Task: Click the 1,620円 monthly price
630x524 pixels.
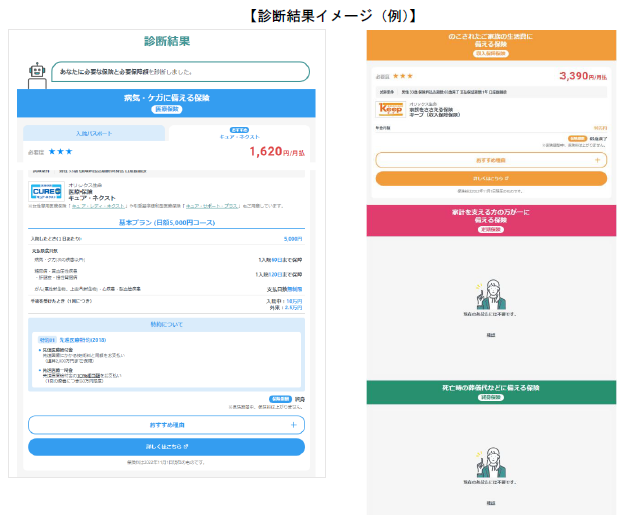Action: point(277,151)
